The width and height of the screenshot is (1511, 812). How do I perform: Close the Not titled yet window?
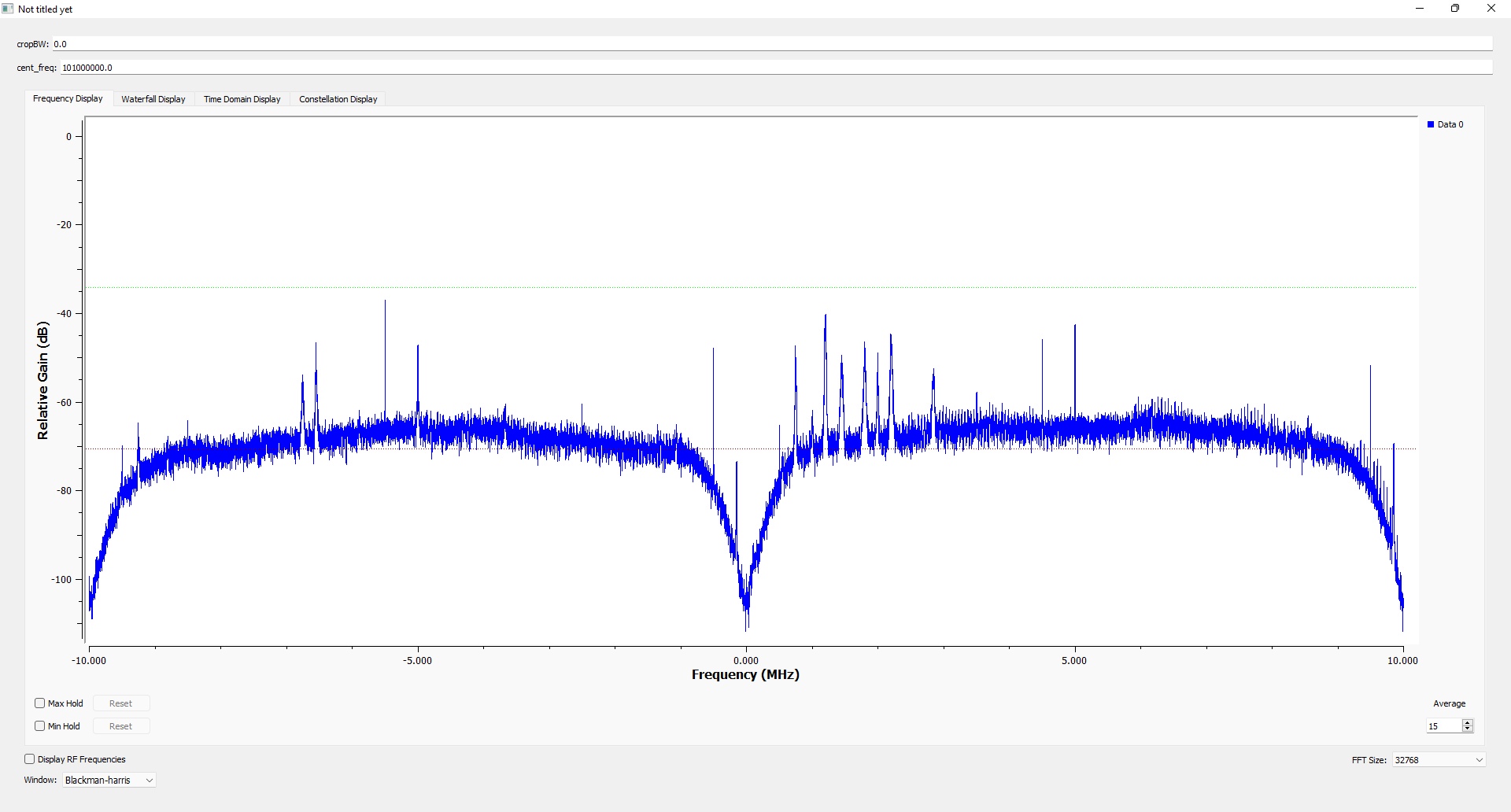coord(1491,9)
